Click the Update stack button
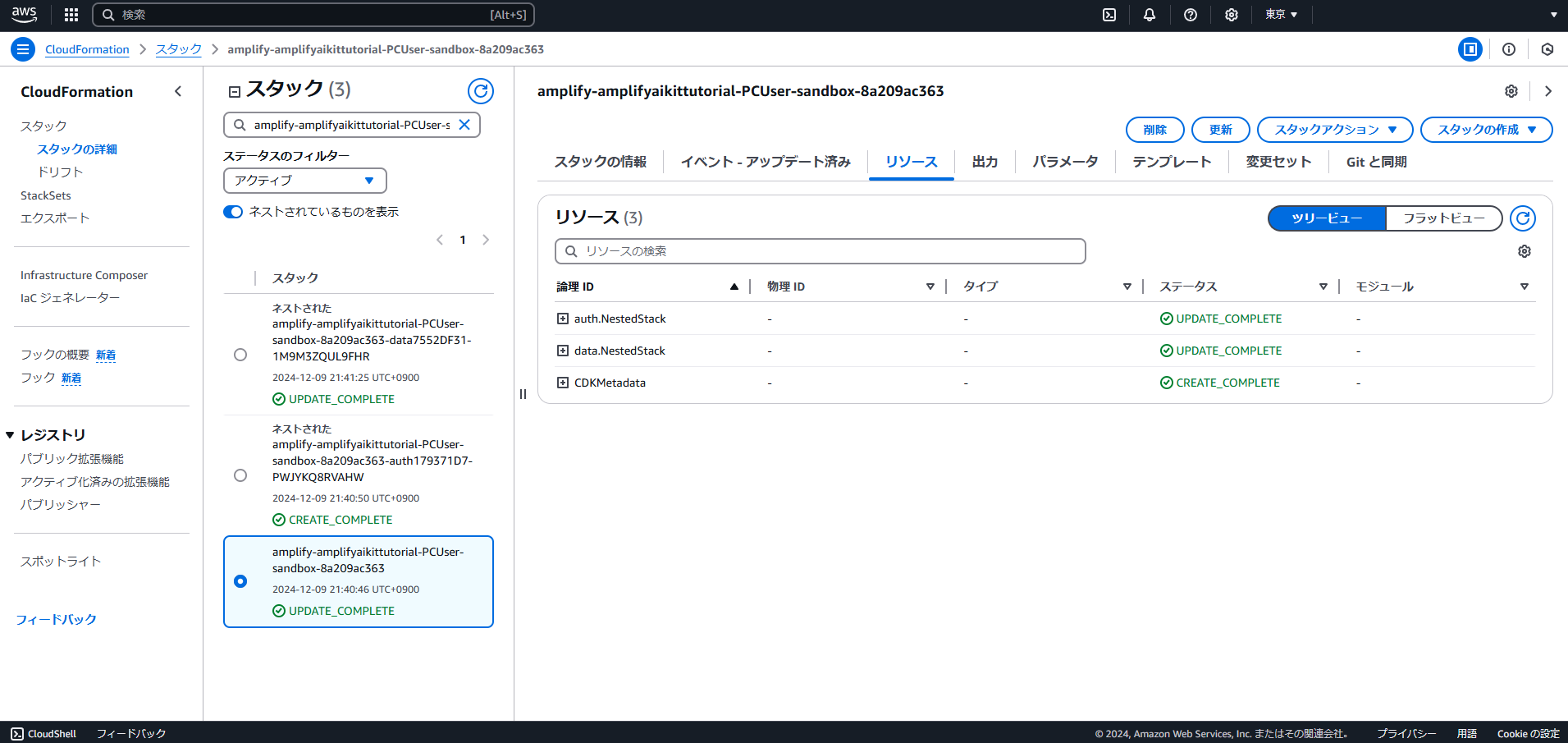This screenshot has width=1568, height=743. [1221, 130]
